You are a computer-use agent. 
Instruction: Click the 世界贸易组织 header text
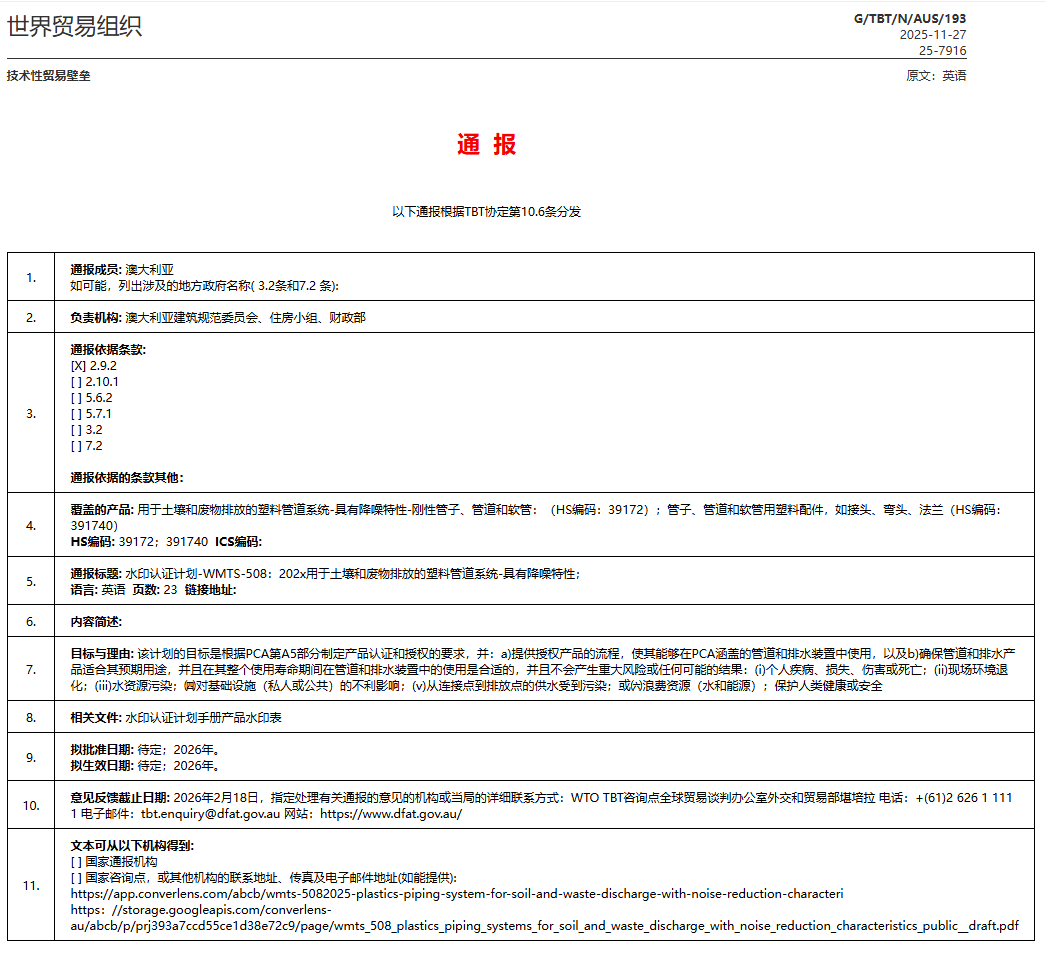point(75,27)
